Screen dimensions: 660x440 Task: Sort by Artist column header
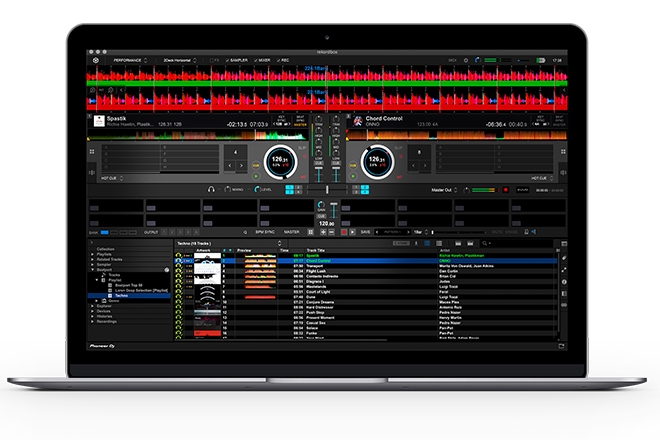point(444,250)
